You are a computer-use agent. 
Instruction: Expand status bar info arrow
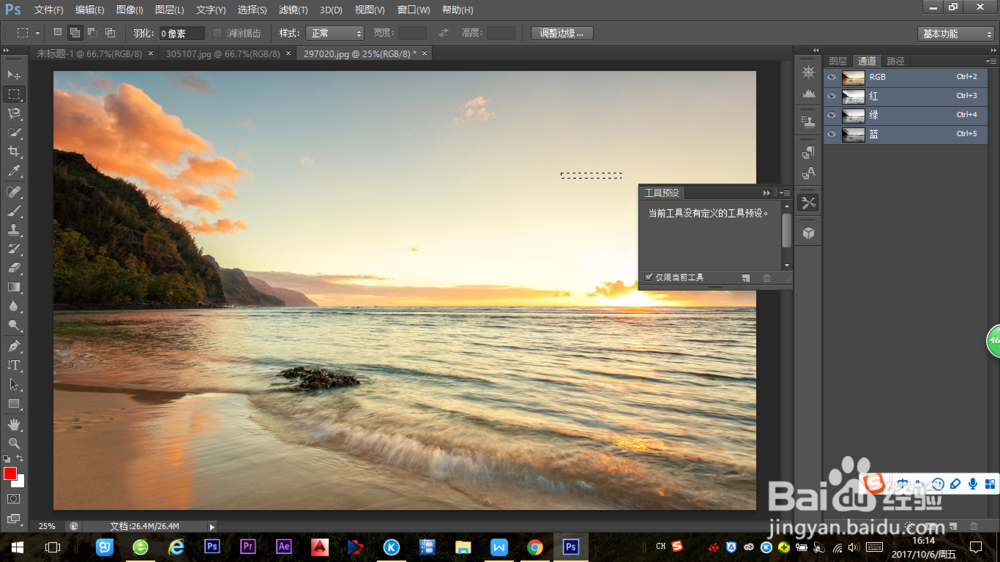click(212, 526)
